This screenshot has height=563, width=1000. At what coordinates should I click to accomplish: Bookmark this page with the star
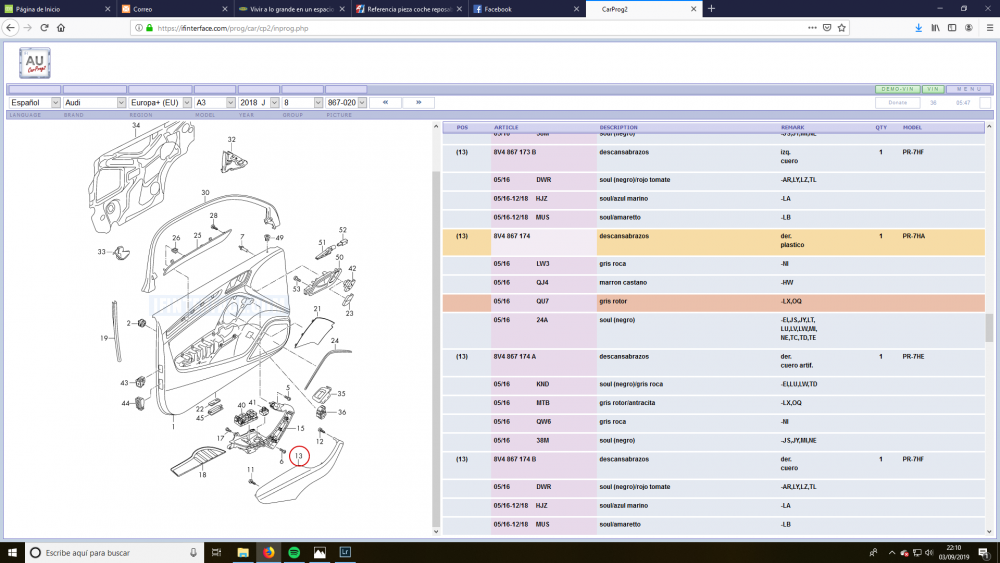(842, 27)
